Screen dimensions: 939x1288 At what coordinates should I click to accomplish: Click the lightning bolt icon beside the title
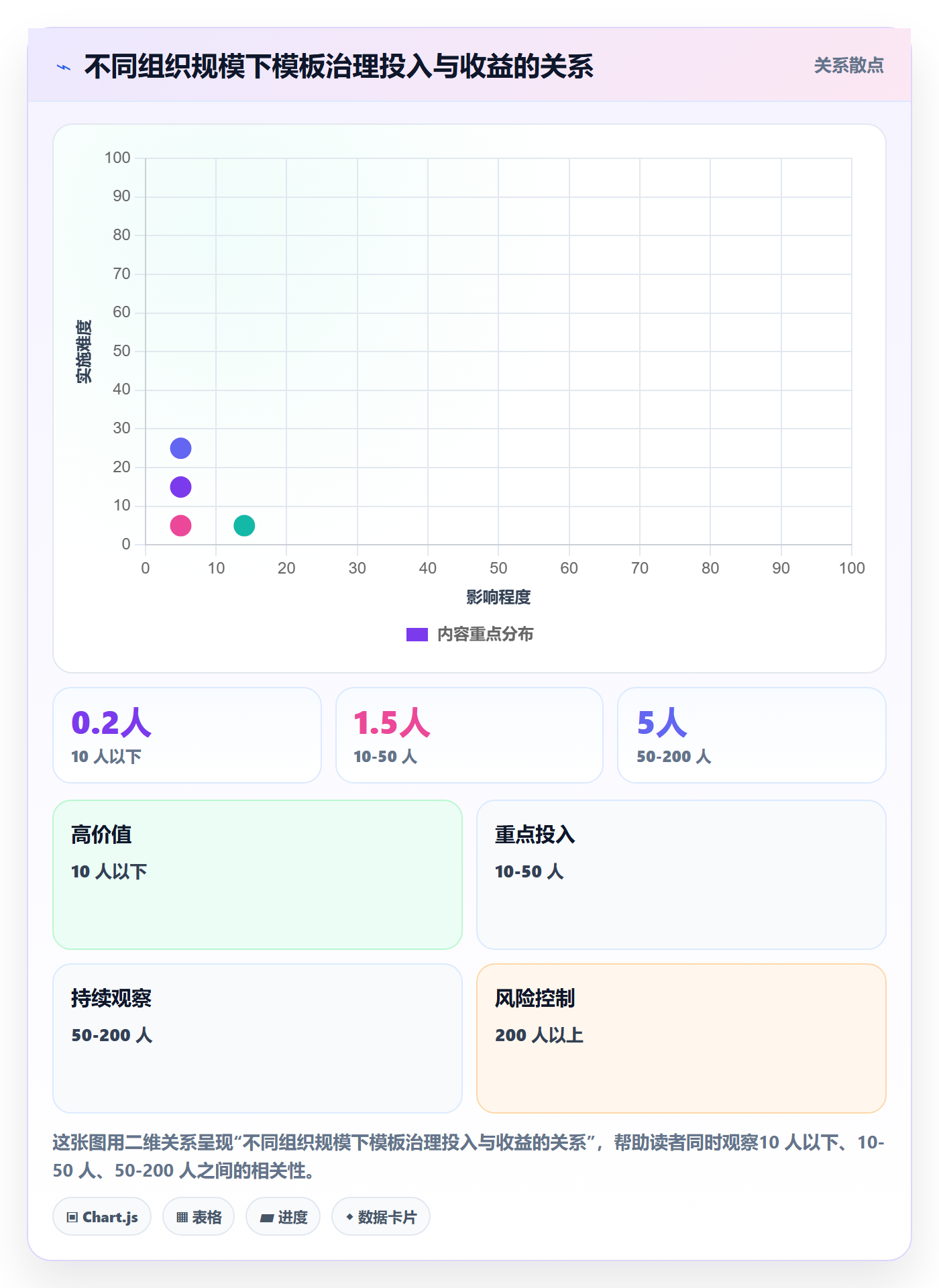[64, 67]
